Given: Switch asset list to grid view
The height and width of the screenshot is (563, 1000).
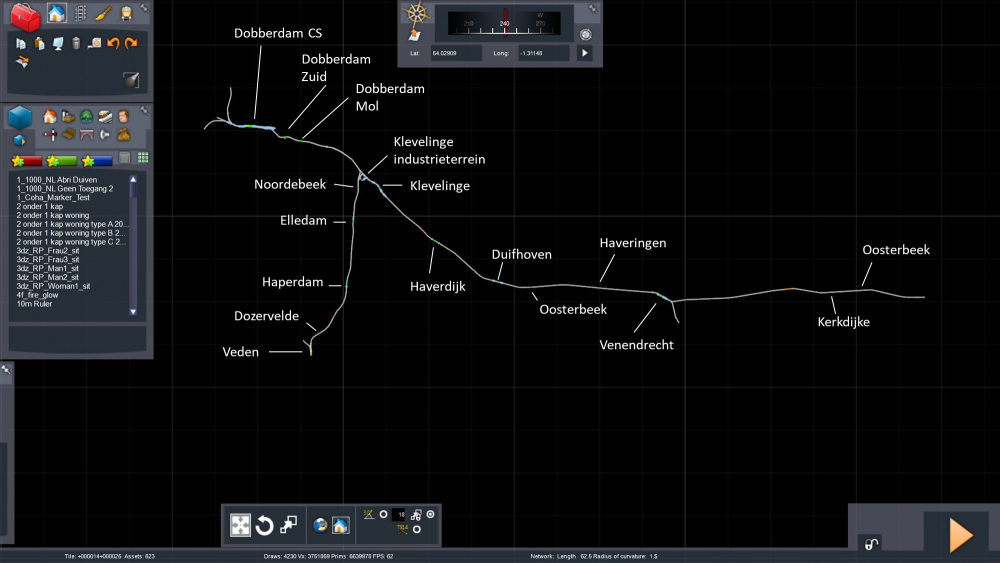Looking at the screenshot, I should pyautogui.click(x=143, y=158).
